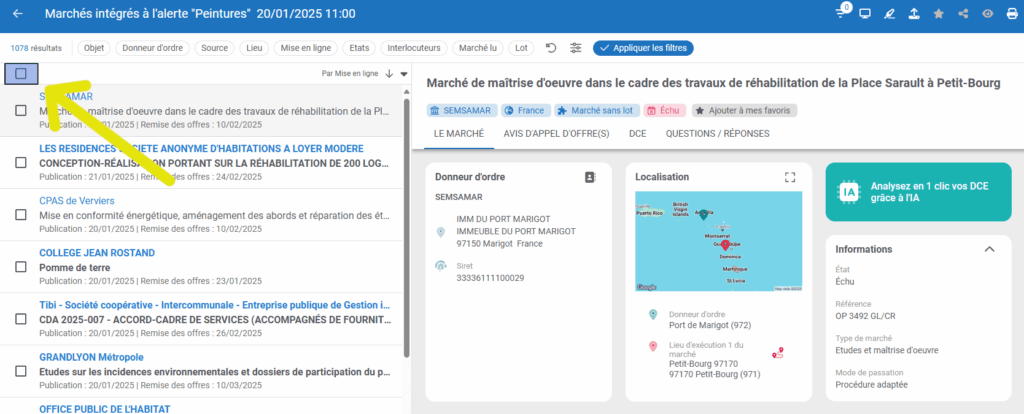Toggle the eye visibility icon in header
The height and width of the screenshot is (414, 1024).
click(987, 14)
